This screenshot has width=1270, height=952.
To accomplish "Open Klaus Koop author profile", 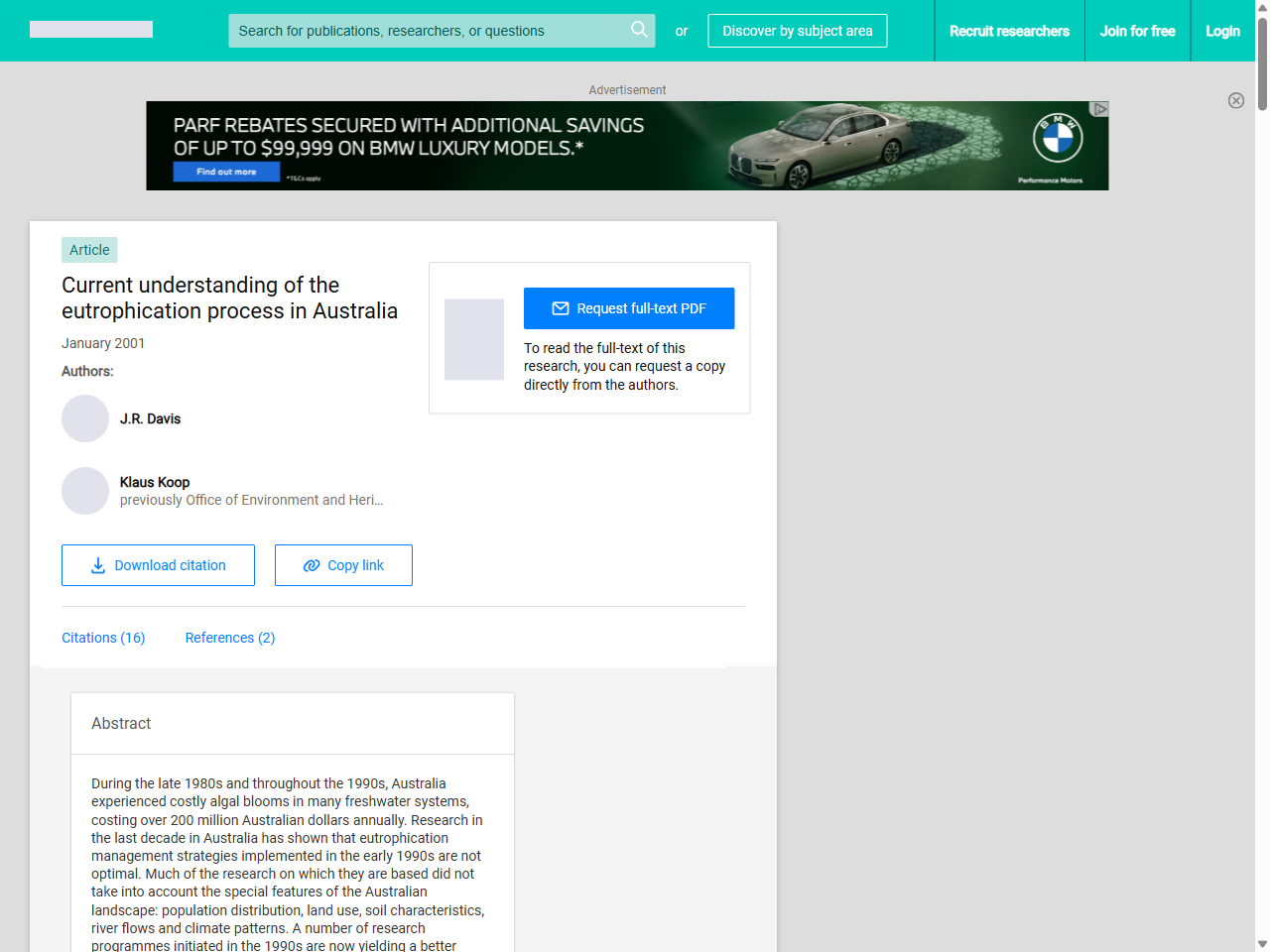I will click(155, 482).
